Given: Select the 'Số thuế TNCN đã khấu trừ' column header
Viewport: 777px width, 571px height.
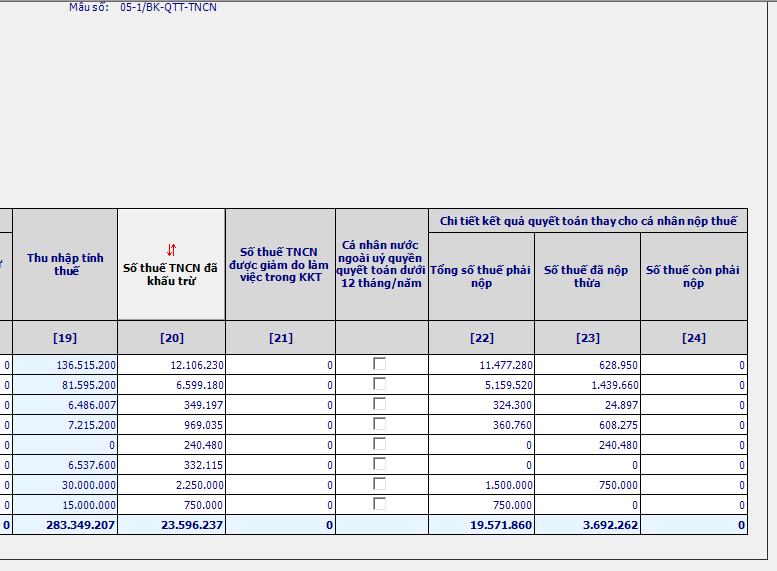Looking at the screenshot, I should tap(170, 274).
